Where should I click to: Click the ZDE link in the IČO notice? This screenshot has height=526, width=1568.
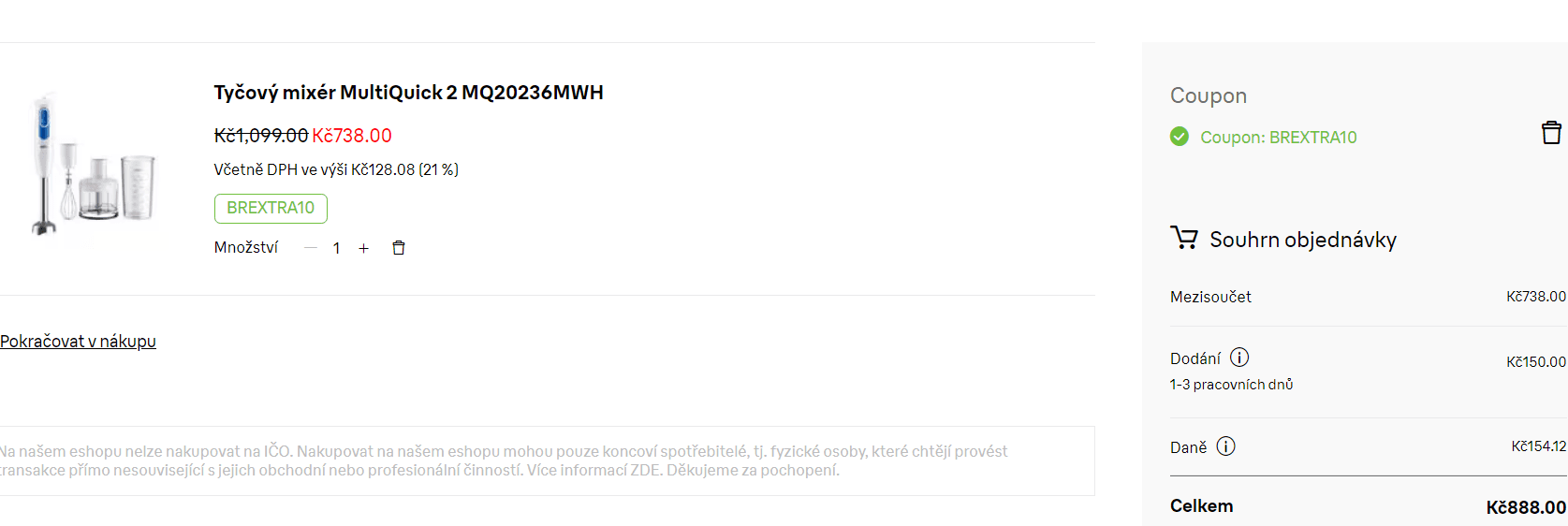pos(646,470)
